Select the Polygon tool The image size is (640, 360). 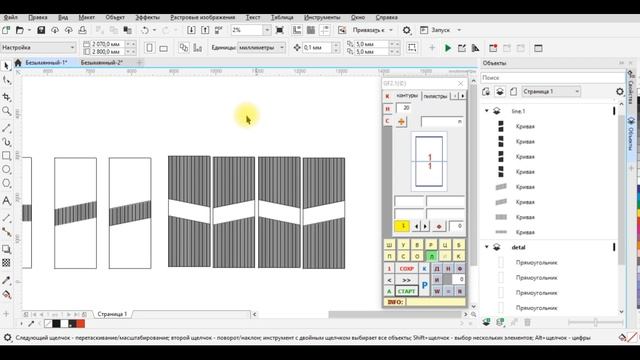pyautogui.click(x=6, y=183)
